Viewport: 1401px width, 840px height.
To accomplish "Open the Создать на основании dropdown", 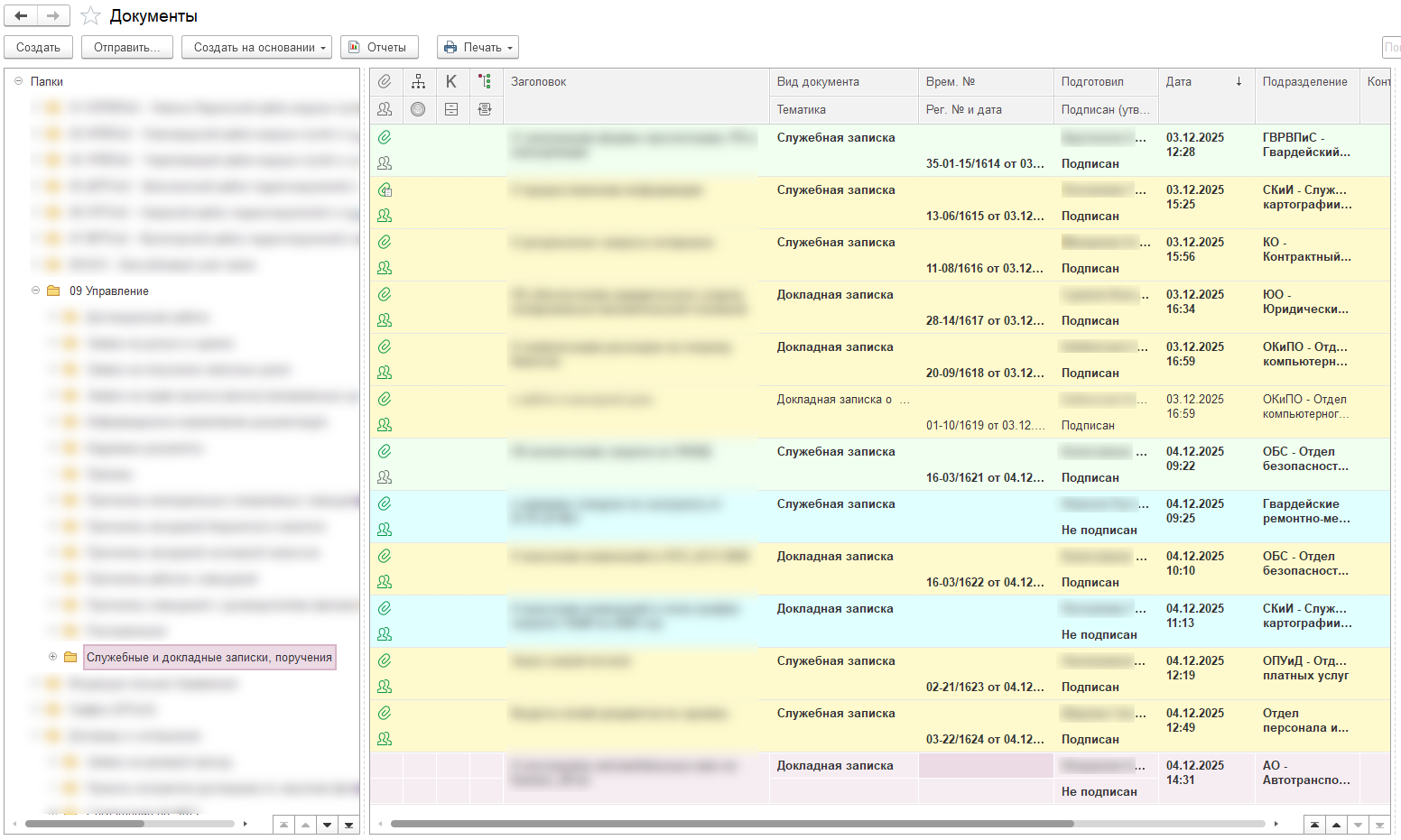I will point(256,47).
